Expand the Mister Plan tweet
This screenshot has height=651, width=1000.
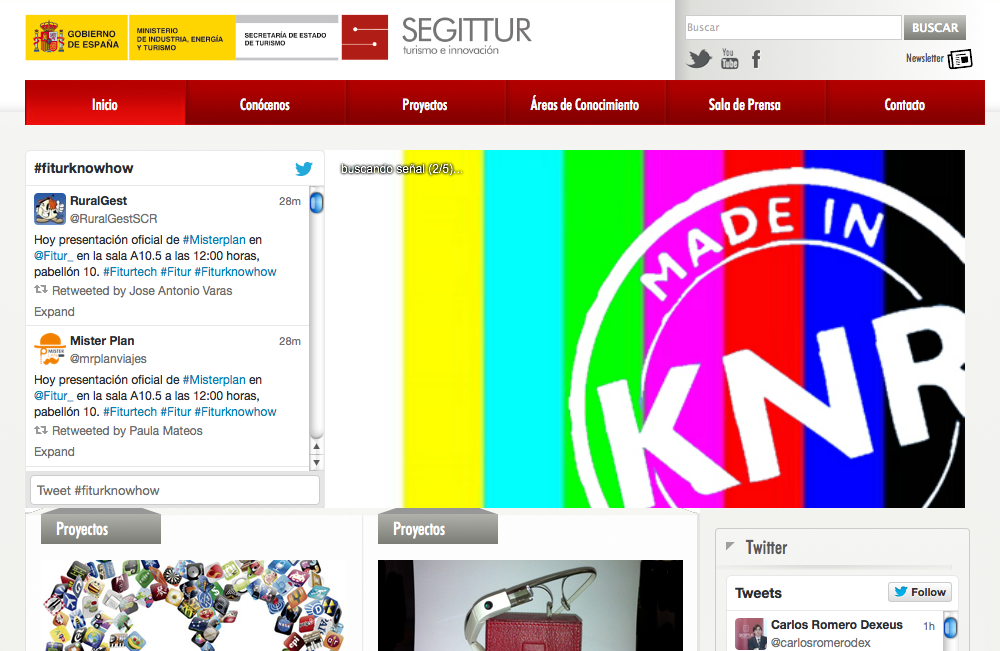[54, 451]
